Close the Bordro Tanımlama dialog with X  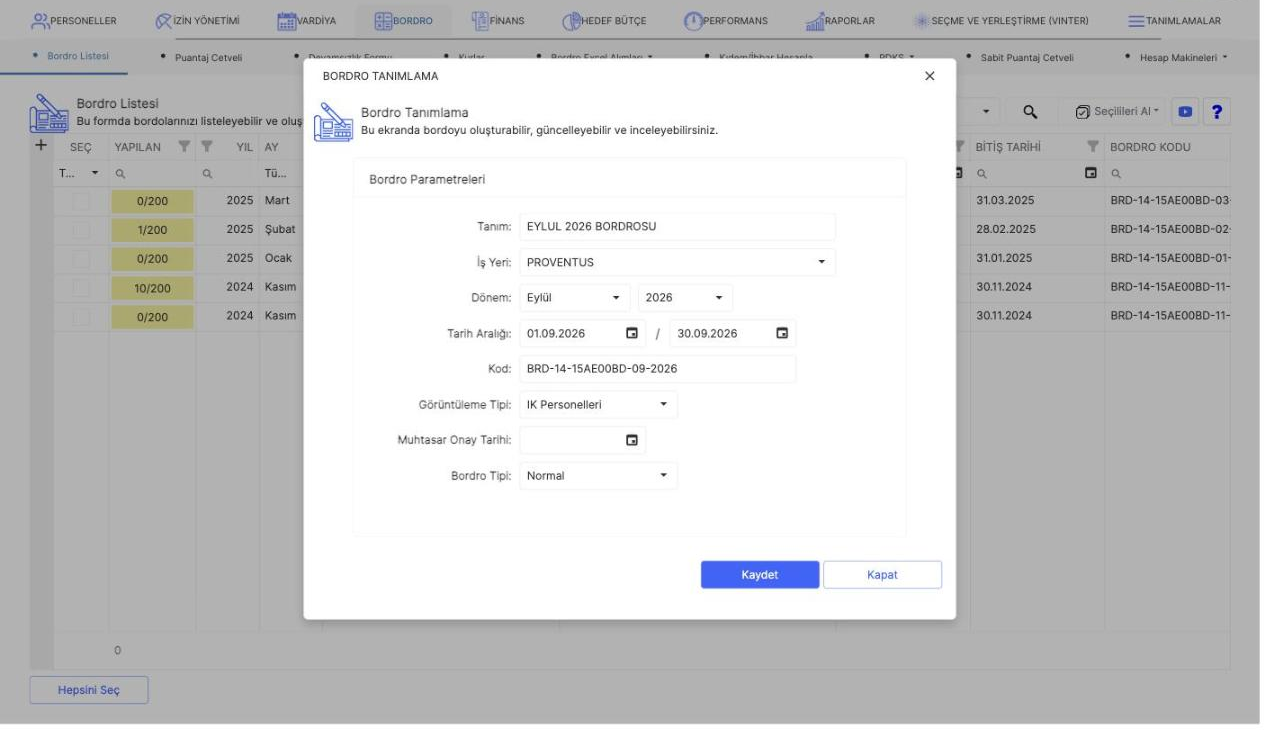coord(930,76)
